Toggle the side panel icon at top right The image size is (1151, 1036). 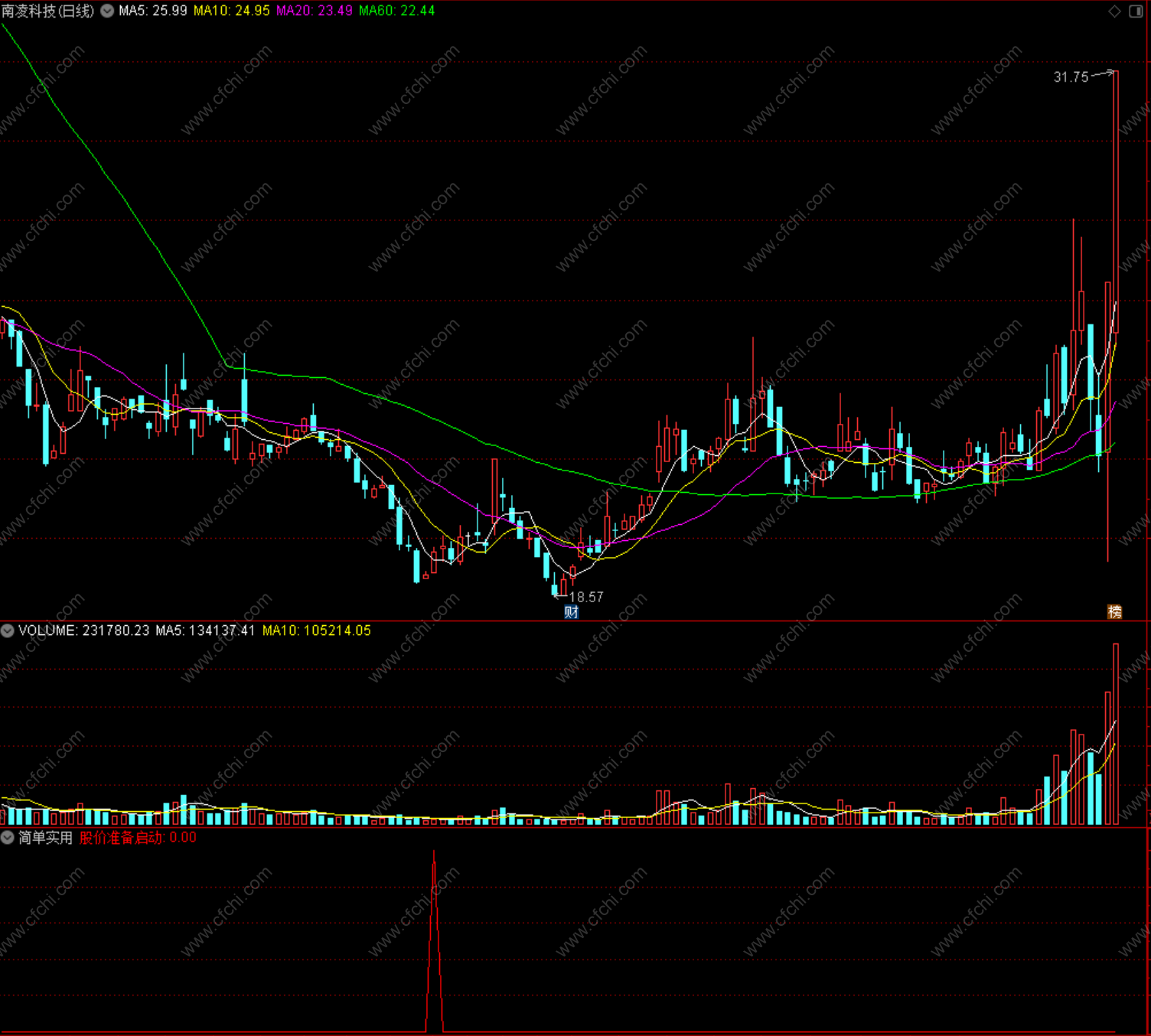coord(1136,11)
